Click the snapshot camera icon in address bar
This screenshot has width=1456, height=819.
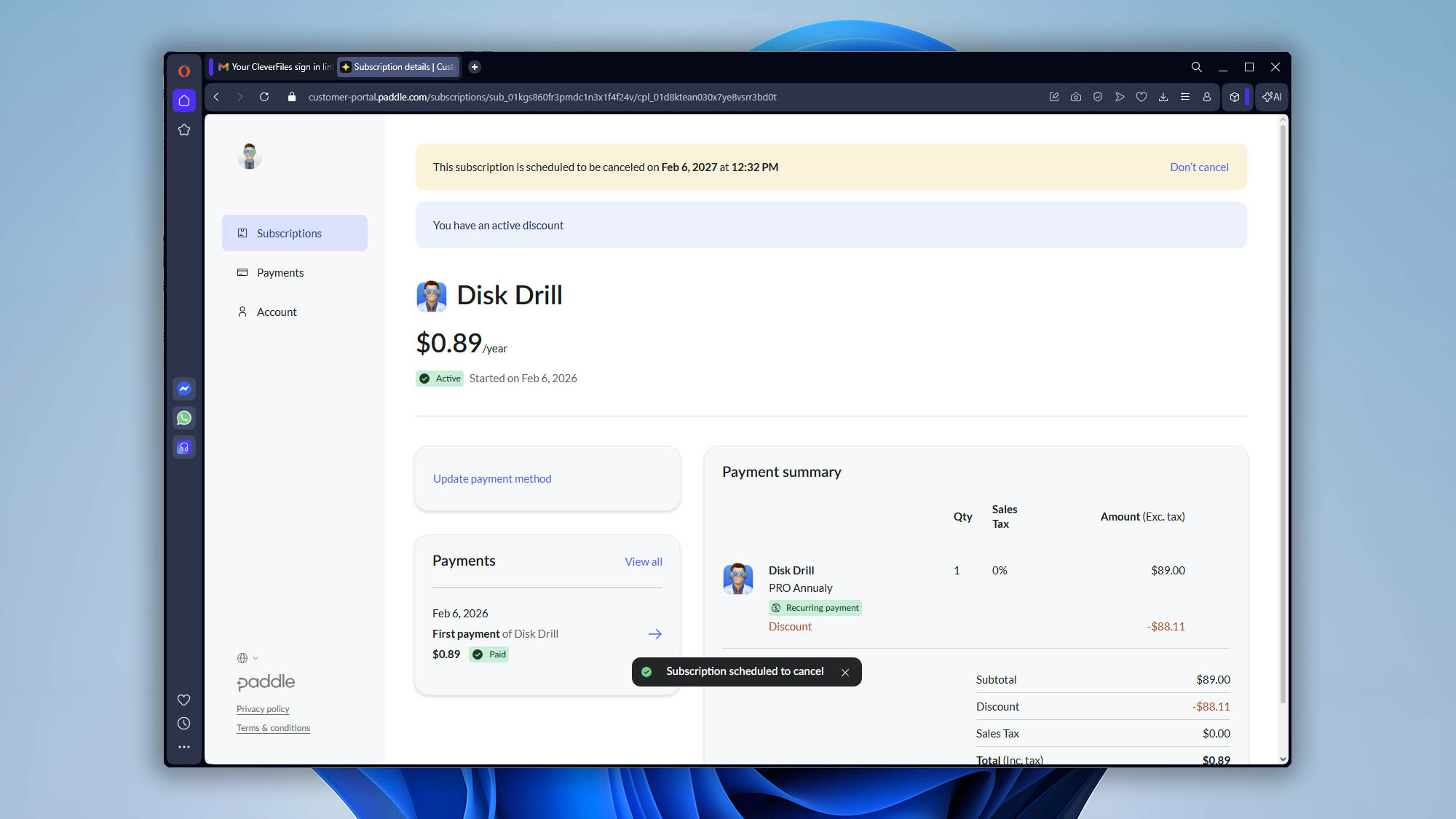point(1076,97)
